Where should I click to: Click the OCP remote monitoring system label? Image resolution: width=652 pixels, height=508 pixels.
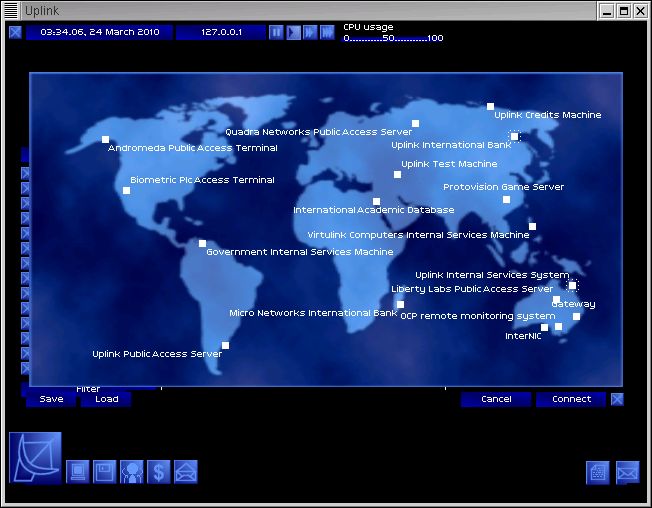pyautogui.click(x=478, y=316)
